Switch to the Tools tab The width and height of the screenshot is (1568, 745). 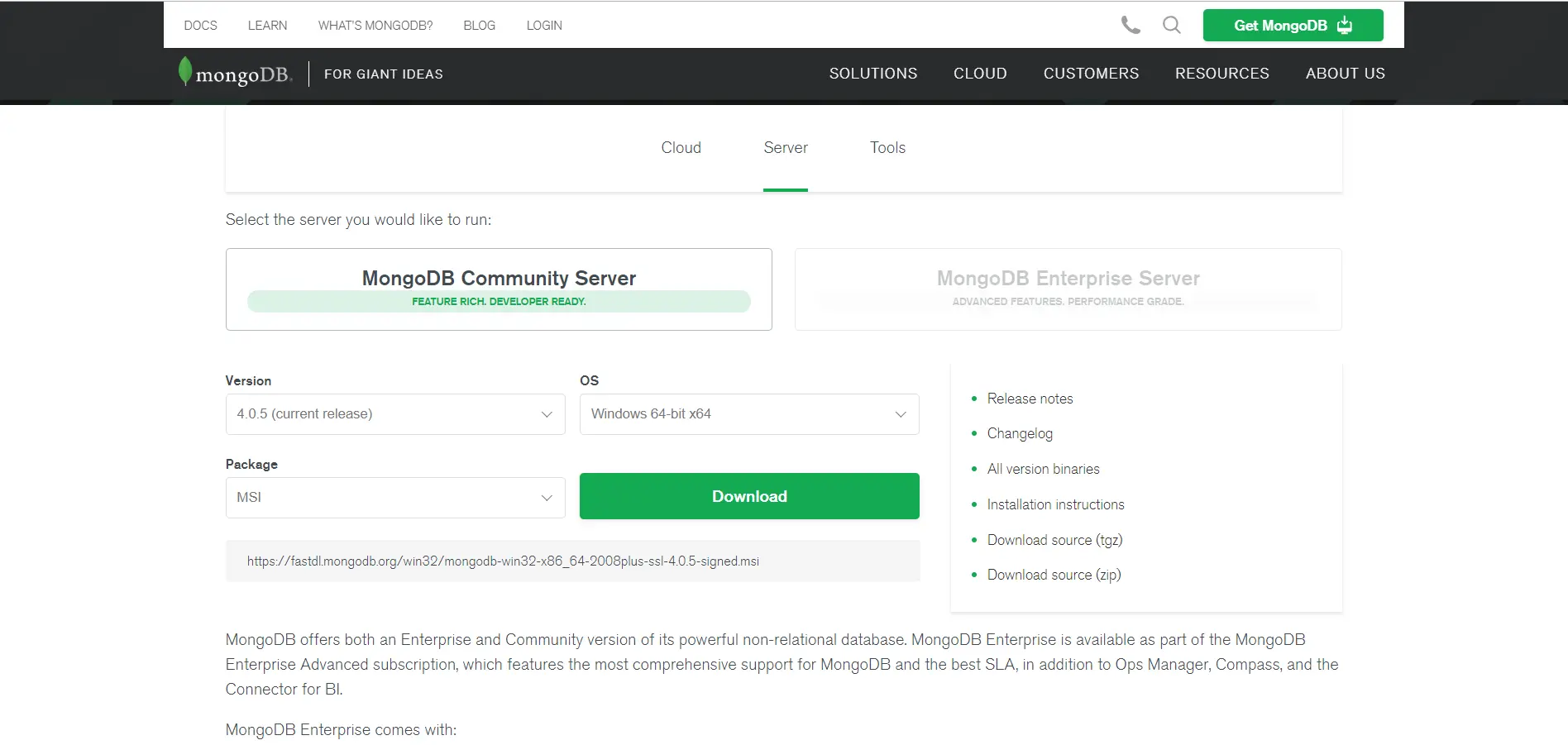tap(887, 147)
